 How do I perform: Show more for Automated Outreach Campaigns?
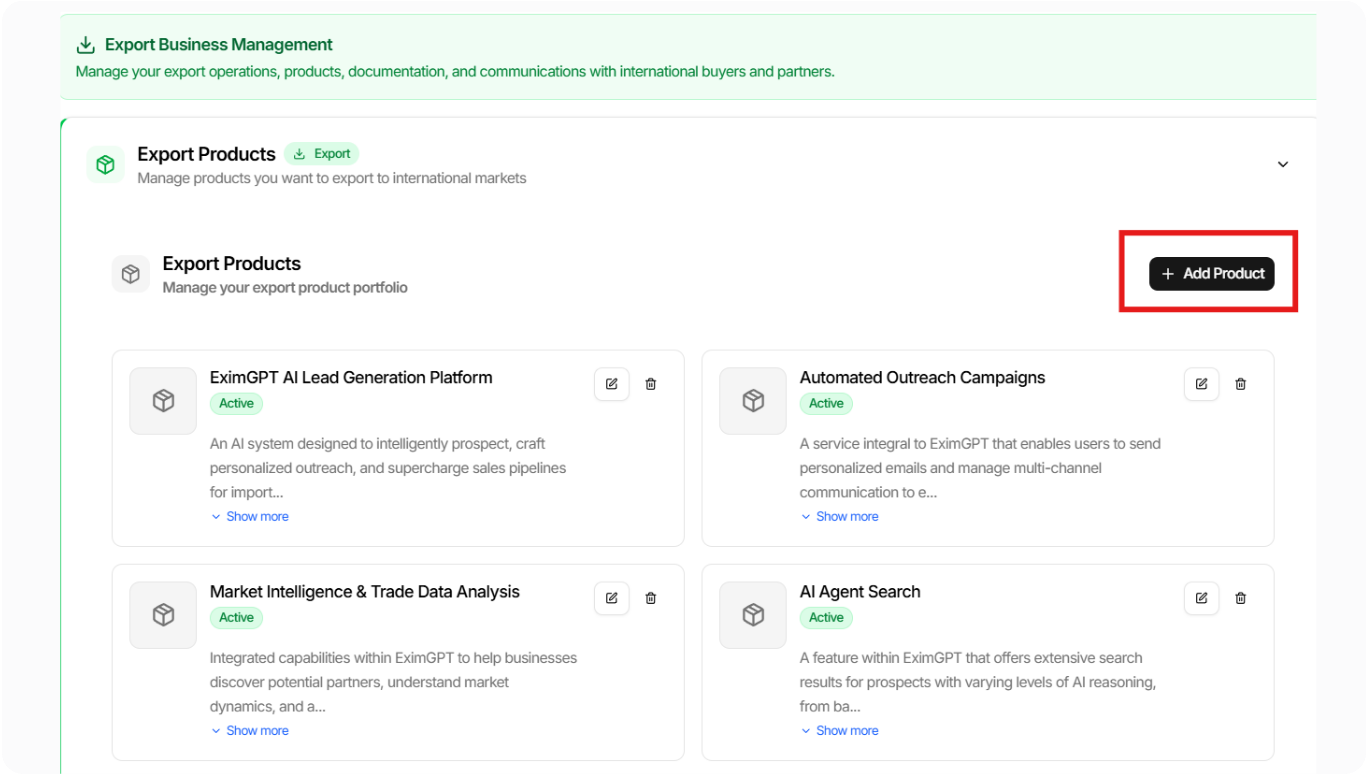840,517
